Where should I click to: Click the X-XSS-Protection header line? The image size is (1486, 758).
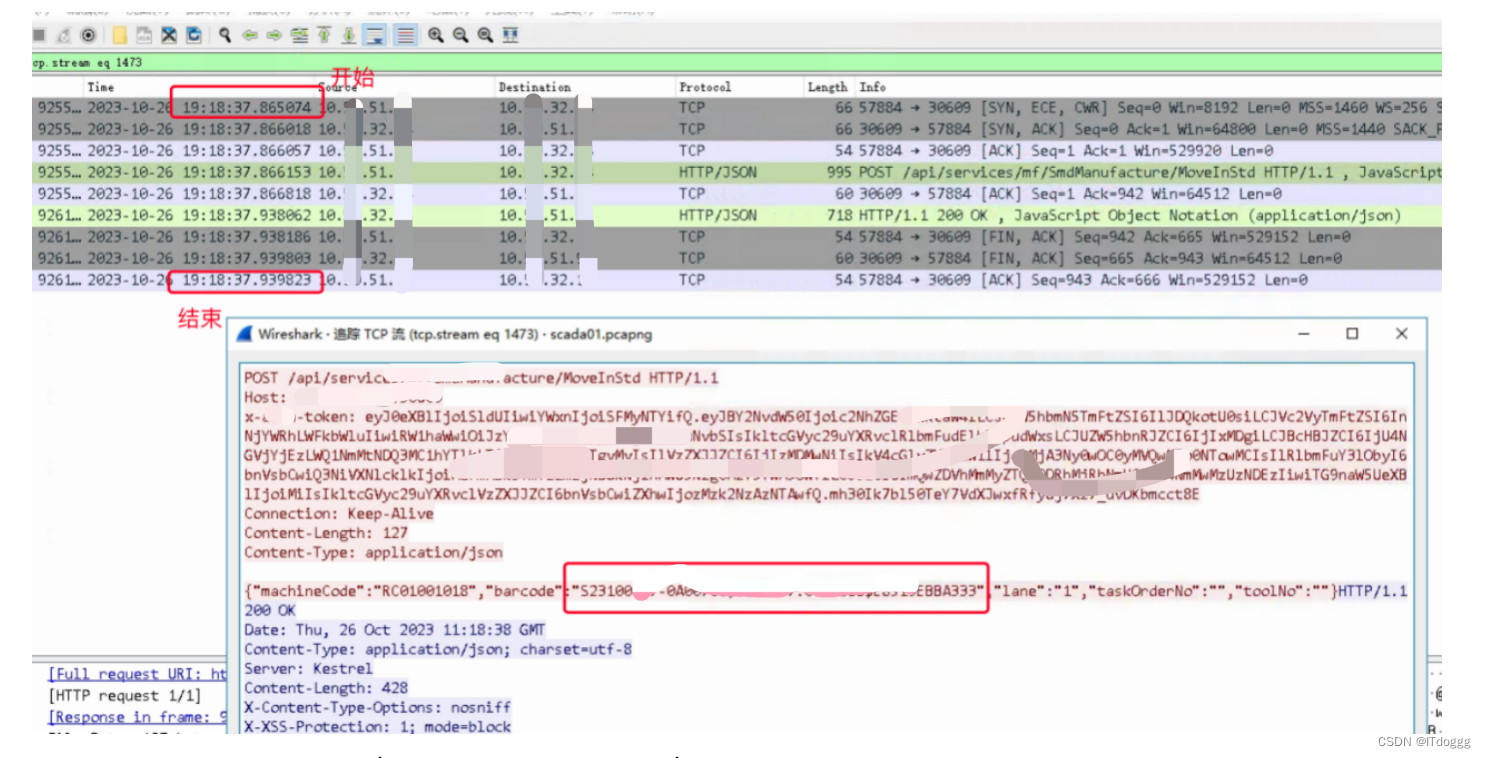click(x=377, y=727)
